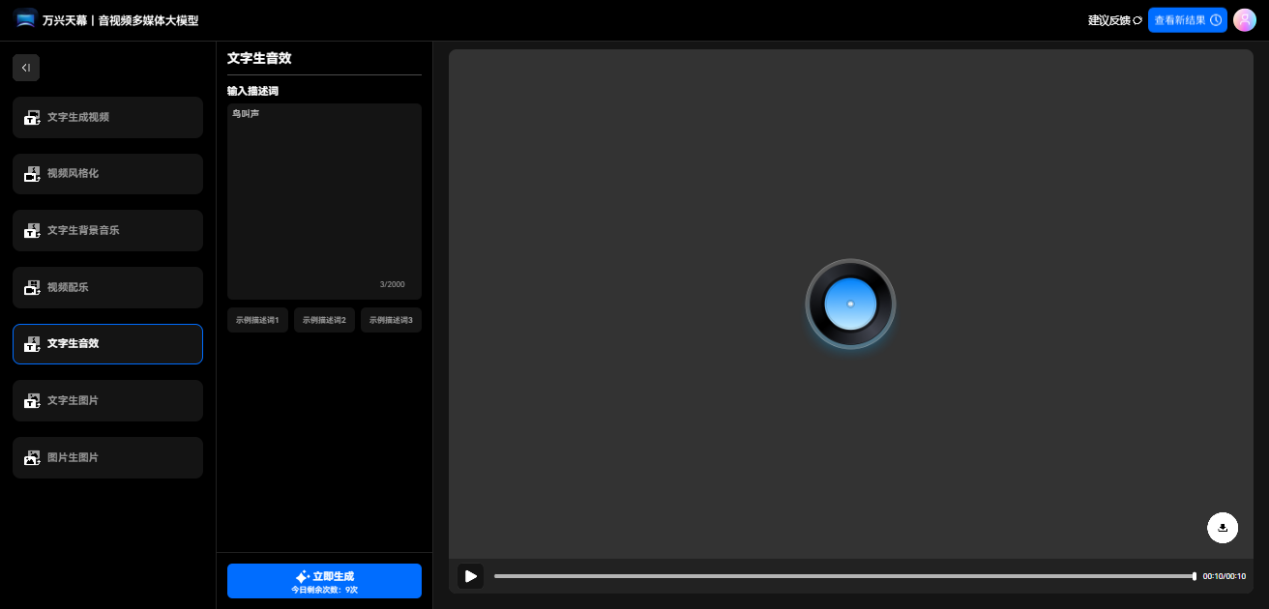
Task: Collapse the left sidebar with arrow icon
Action: pos(26,68)
